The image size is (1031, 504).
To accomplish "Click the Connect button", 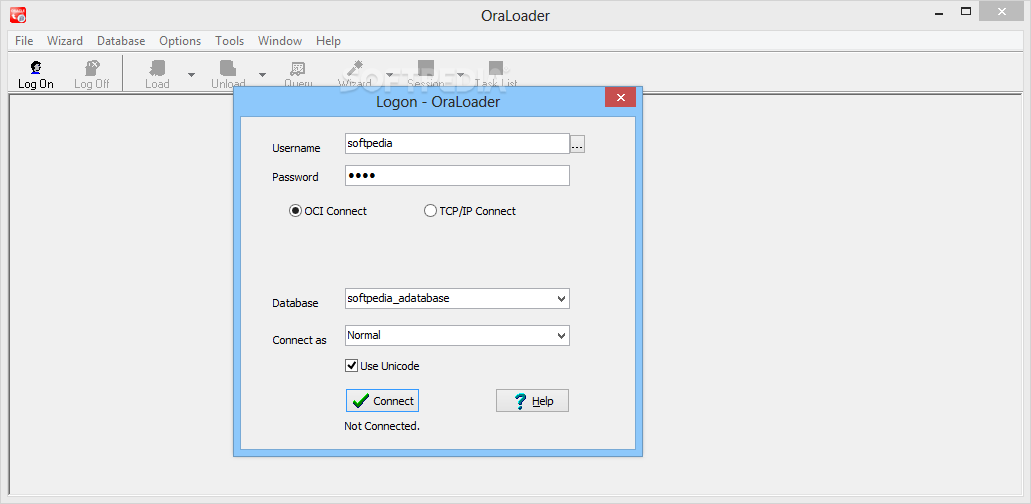I will coord(382,401).
